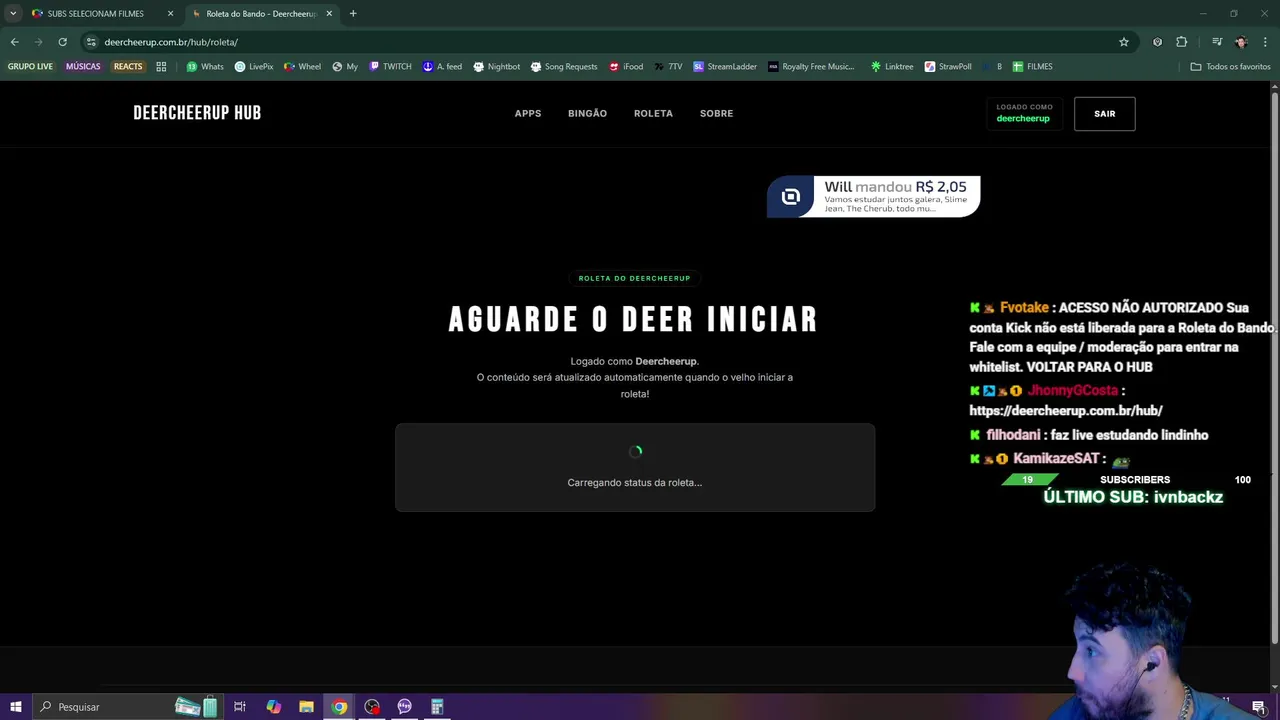Open the Song Requests bookmark
This screenshot has height=720, width=1280.
tap(564, 67)
